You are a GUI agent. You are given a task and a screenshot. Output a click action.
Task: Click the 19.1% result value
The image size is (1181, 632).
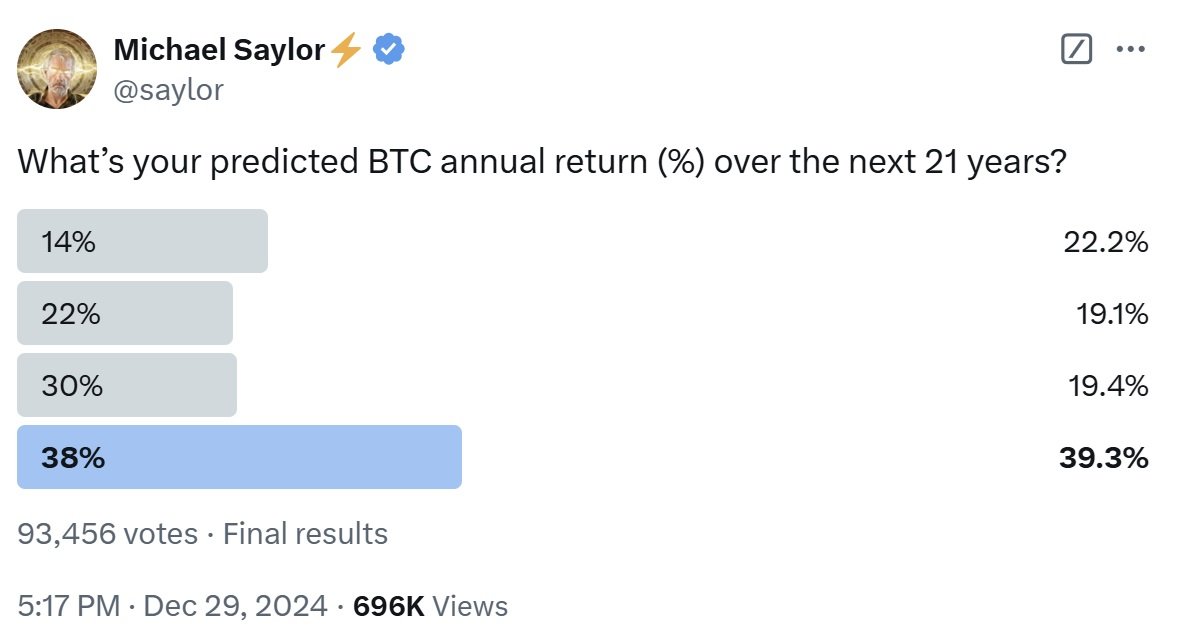(1112, 314)
